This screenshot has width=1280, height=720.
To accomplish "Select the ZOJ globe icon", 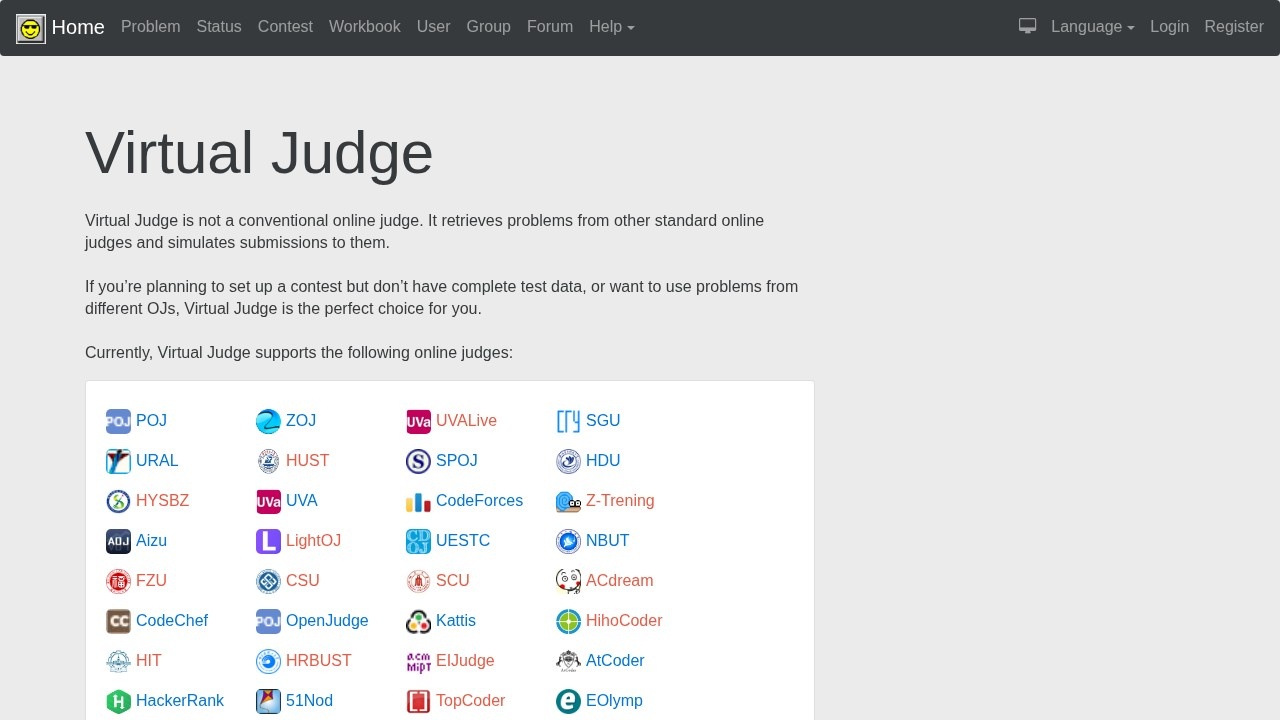I will click(268, 421).
